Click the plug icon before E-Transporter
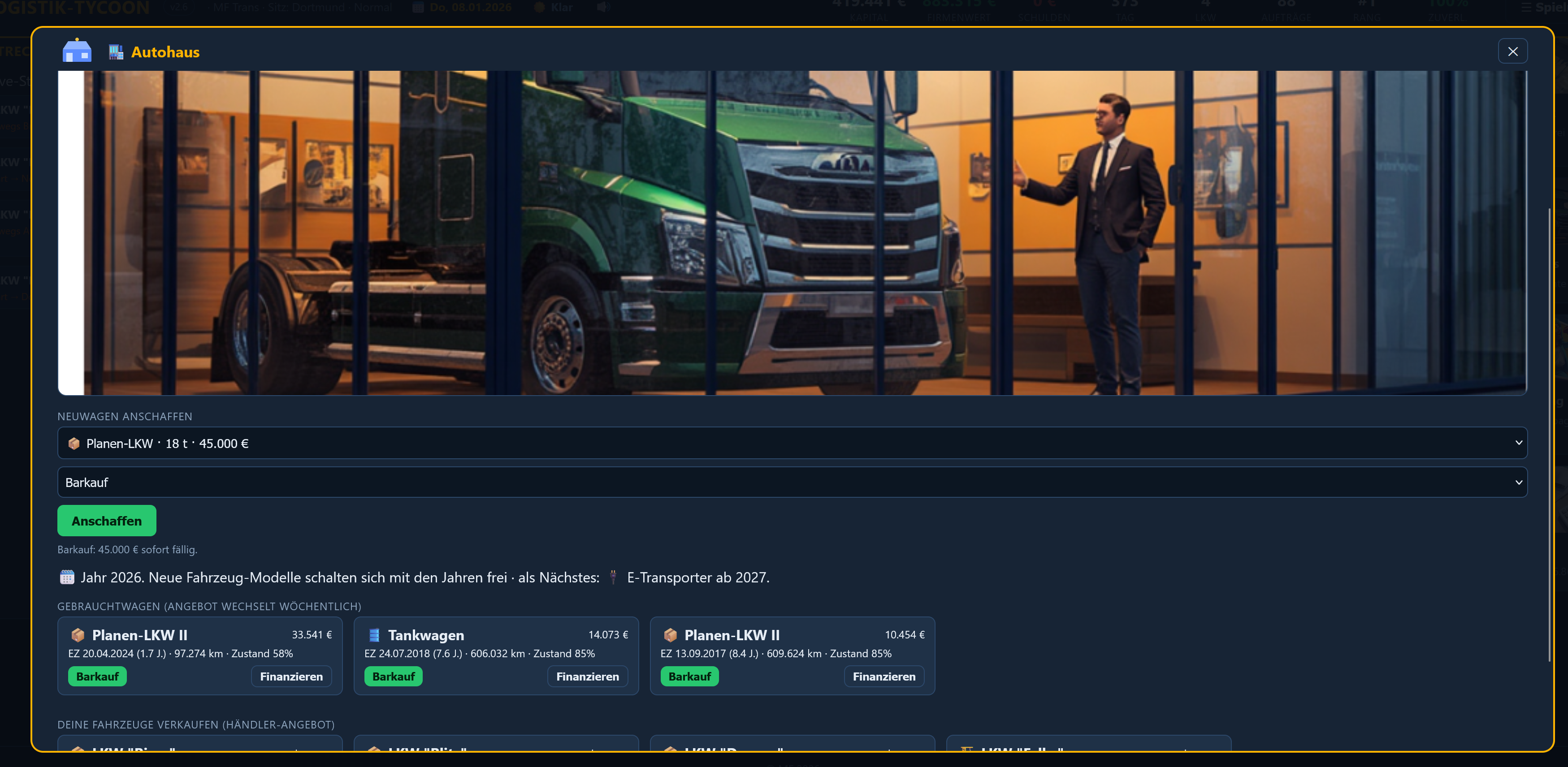This screenshot has width=1568, height=767. click(x=613, y=577)
